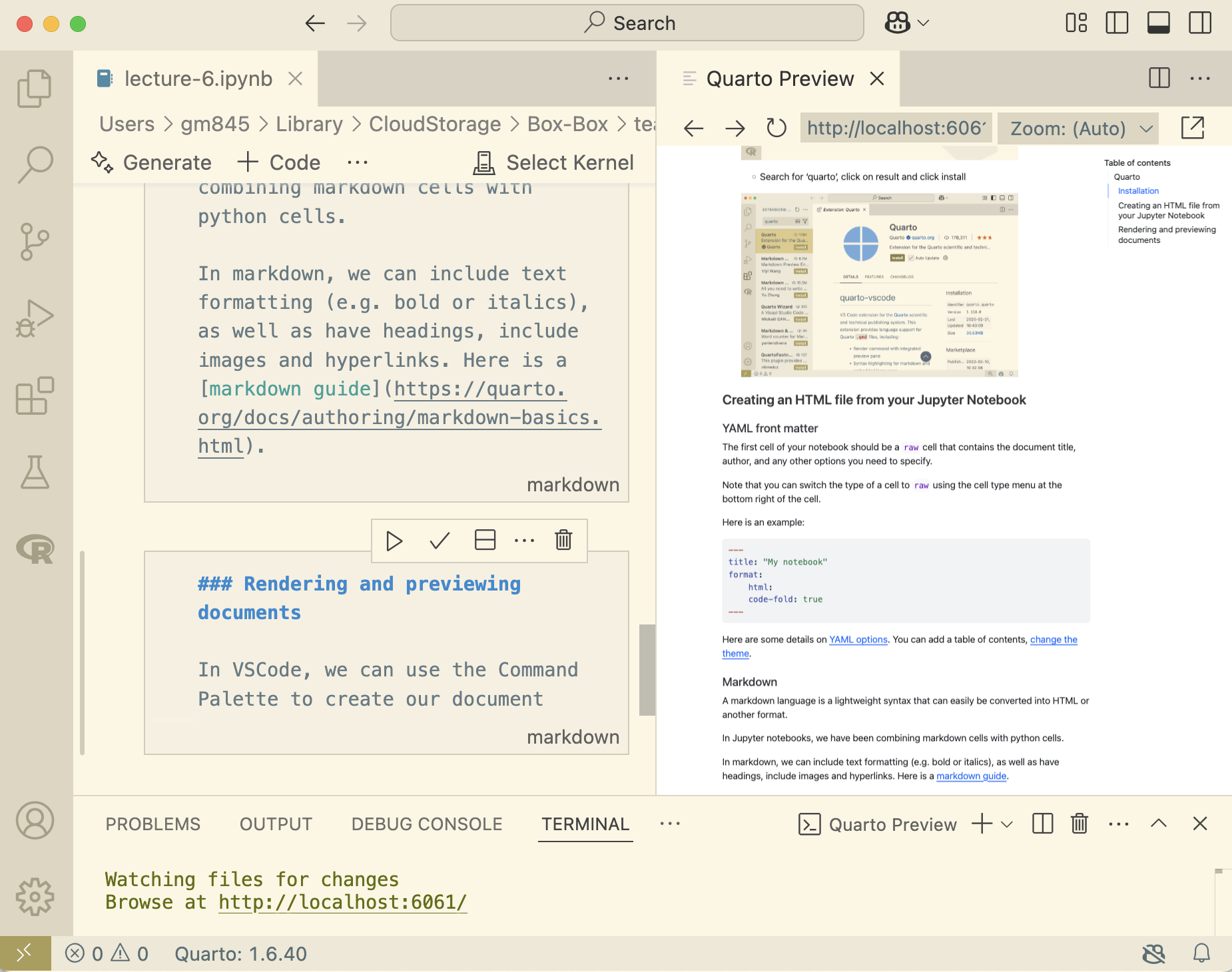The height and width of the screenshot is (972, 1232).
Task: Click the remote window status icon
Action: click(25, 954)
